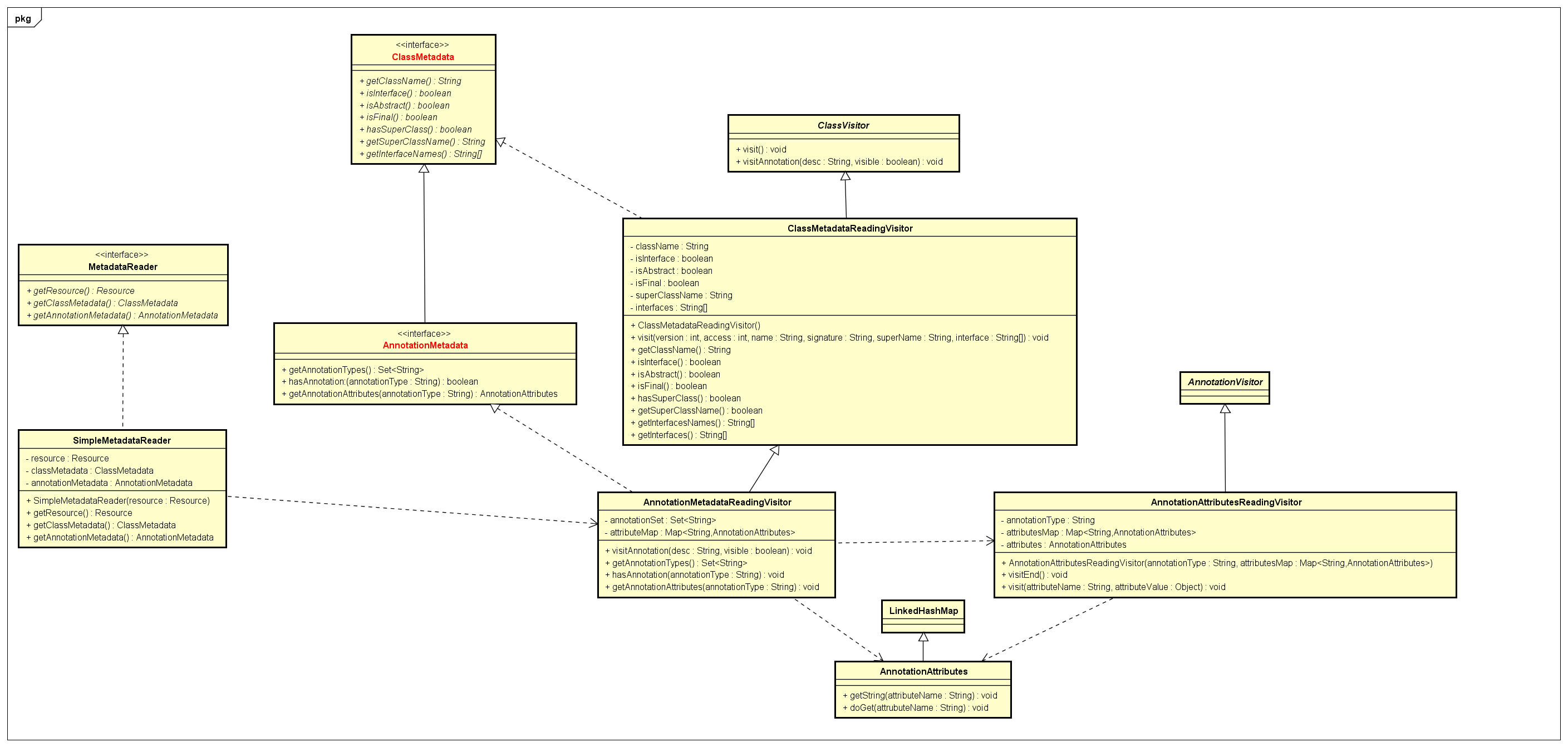The width and height of the screenshot is (1568, 747).
Task: Select the MetadataReader interface box header
Action: click(122, 267)
